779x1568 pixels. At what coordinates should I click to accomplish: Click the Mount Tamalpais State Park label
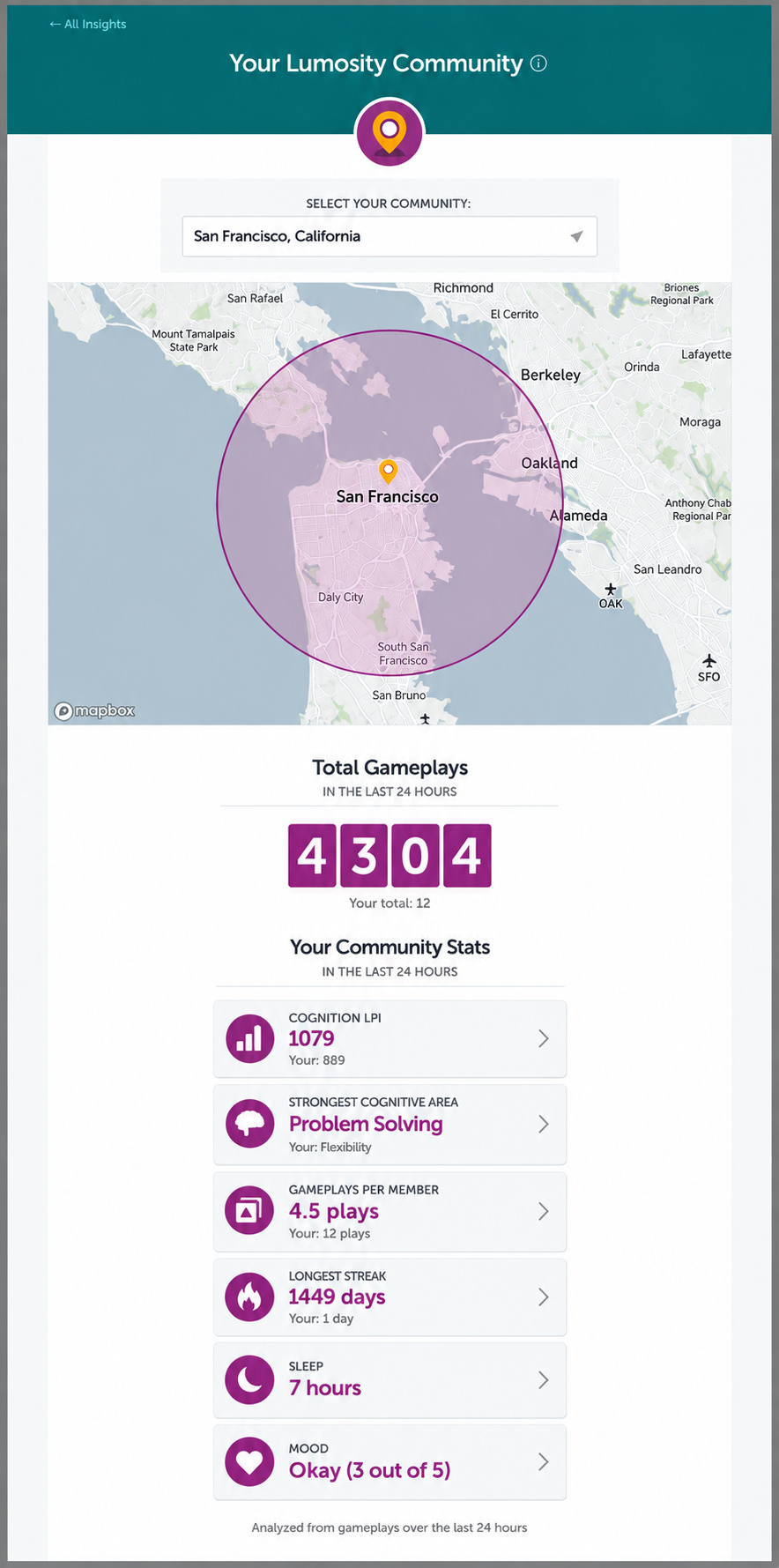pos(194,340)
